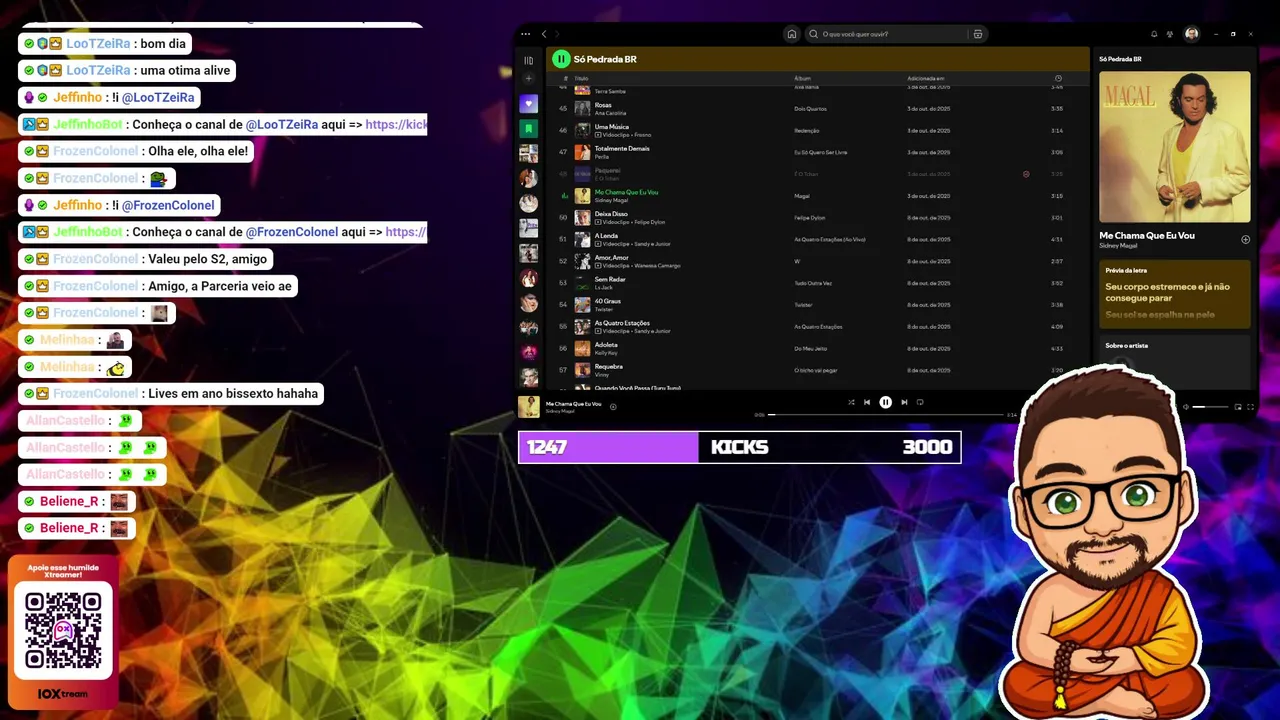
Task: Open artist link 'Sidney Magal' in track row
Action: click(611, 200)
